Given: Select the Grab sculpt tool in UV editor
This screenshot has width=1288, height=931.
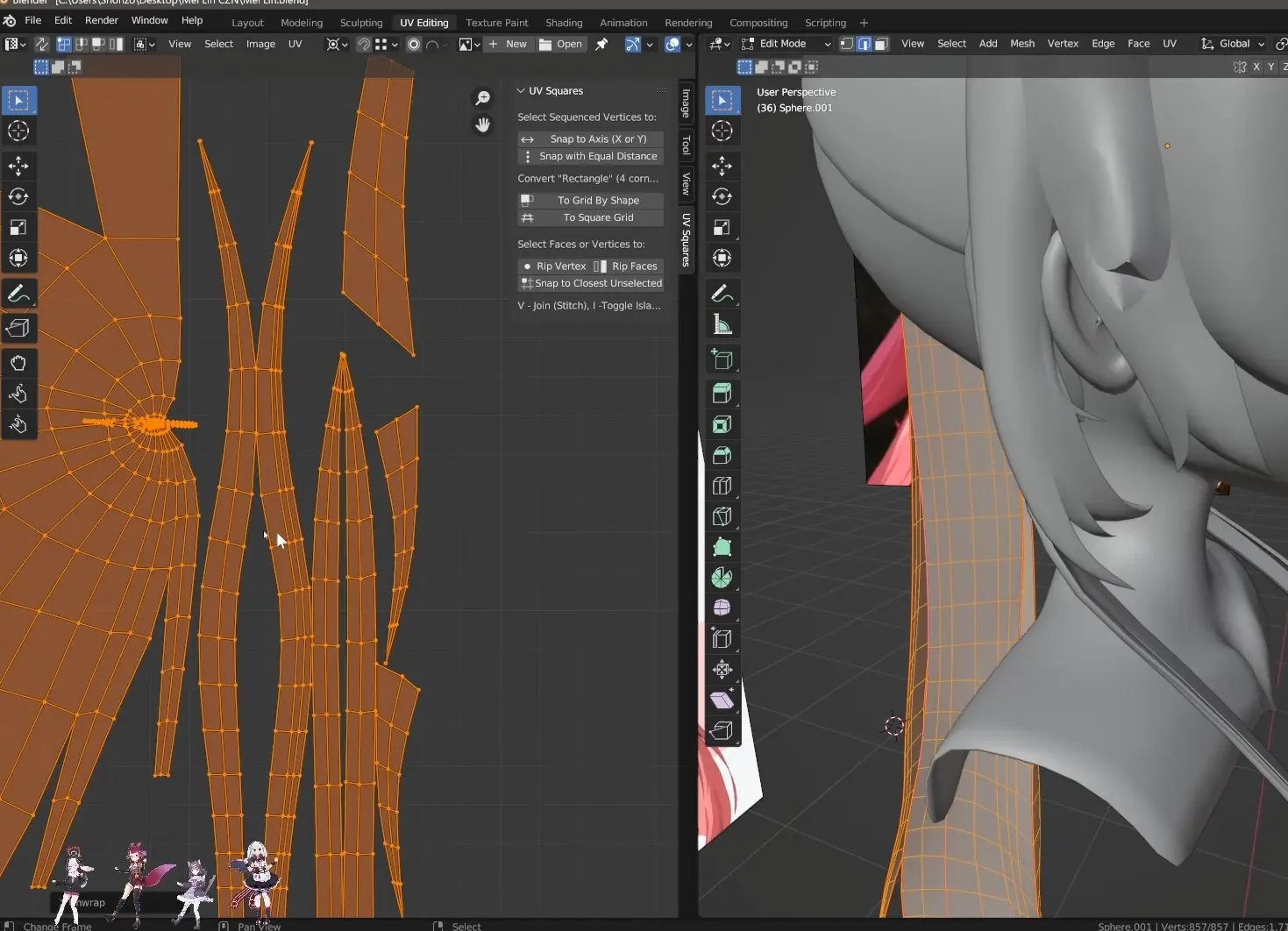Looking at the screenshot, I should point(18,363).
